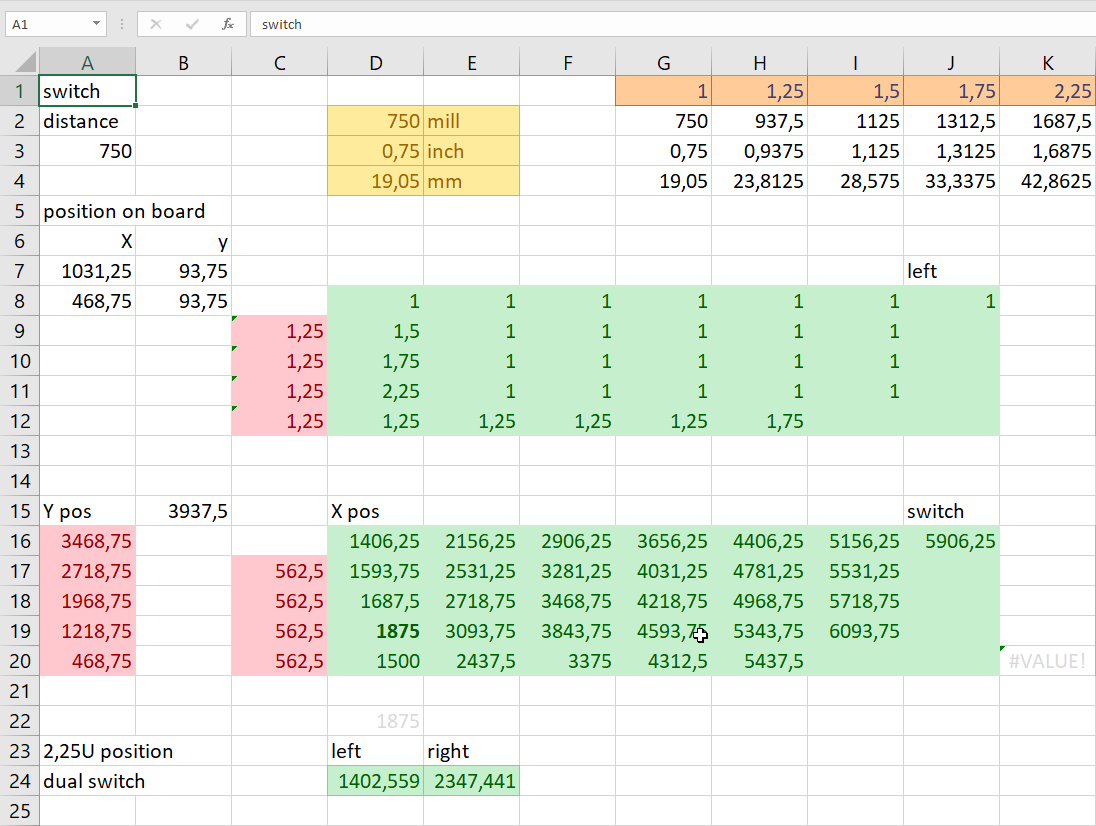Click the cell containing '#VALUE!' error
1096x826 pixels.
click(x=1047, y=661)
